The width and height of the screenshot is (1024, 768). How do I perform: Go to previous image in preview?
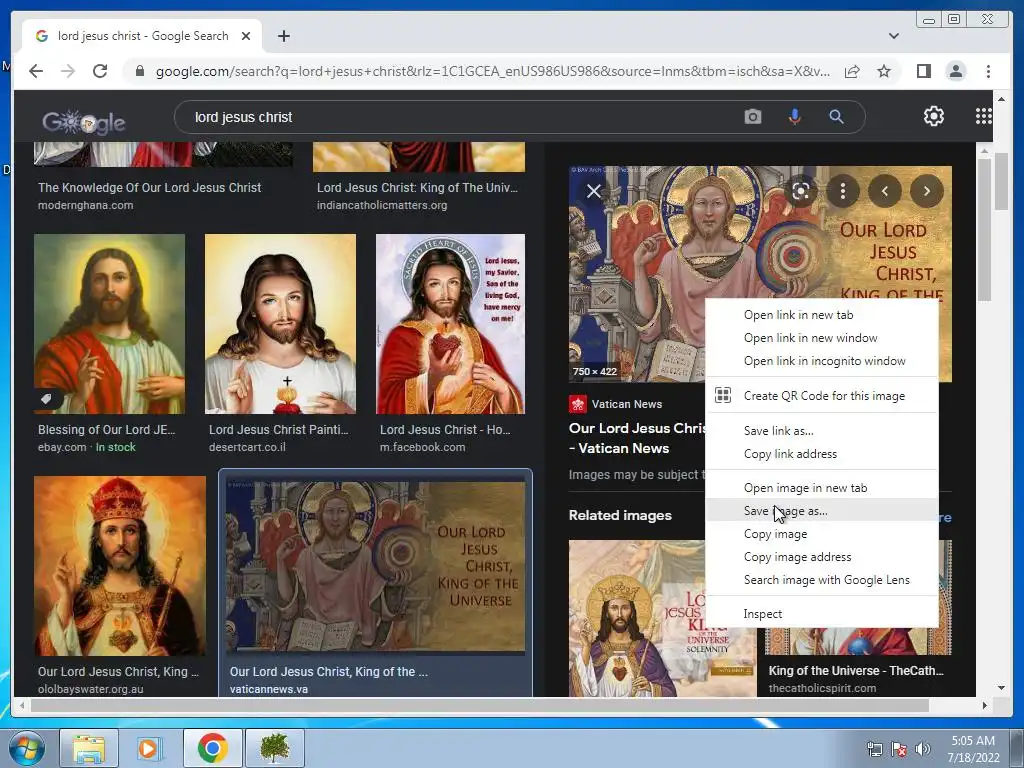pos(884,191)
